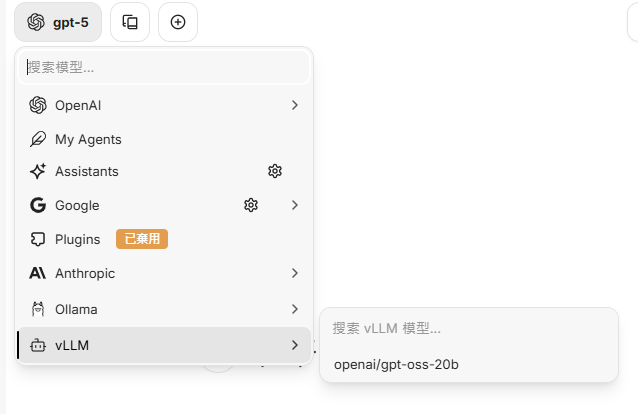Viewport: 638px width, 414px height.
Task: Expand the Google models chevron
Action: 294,205
